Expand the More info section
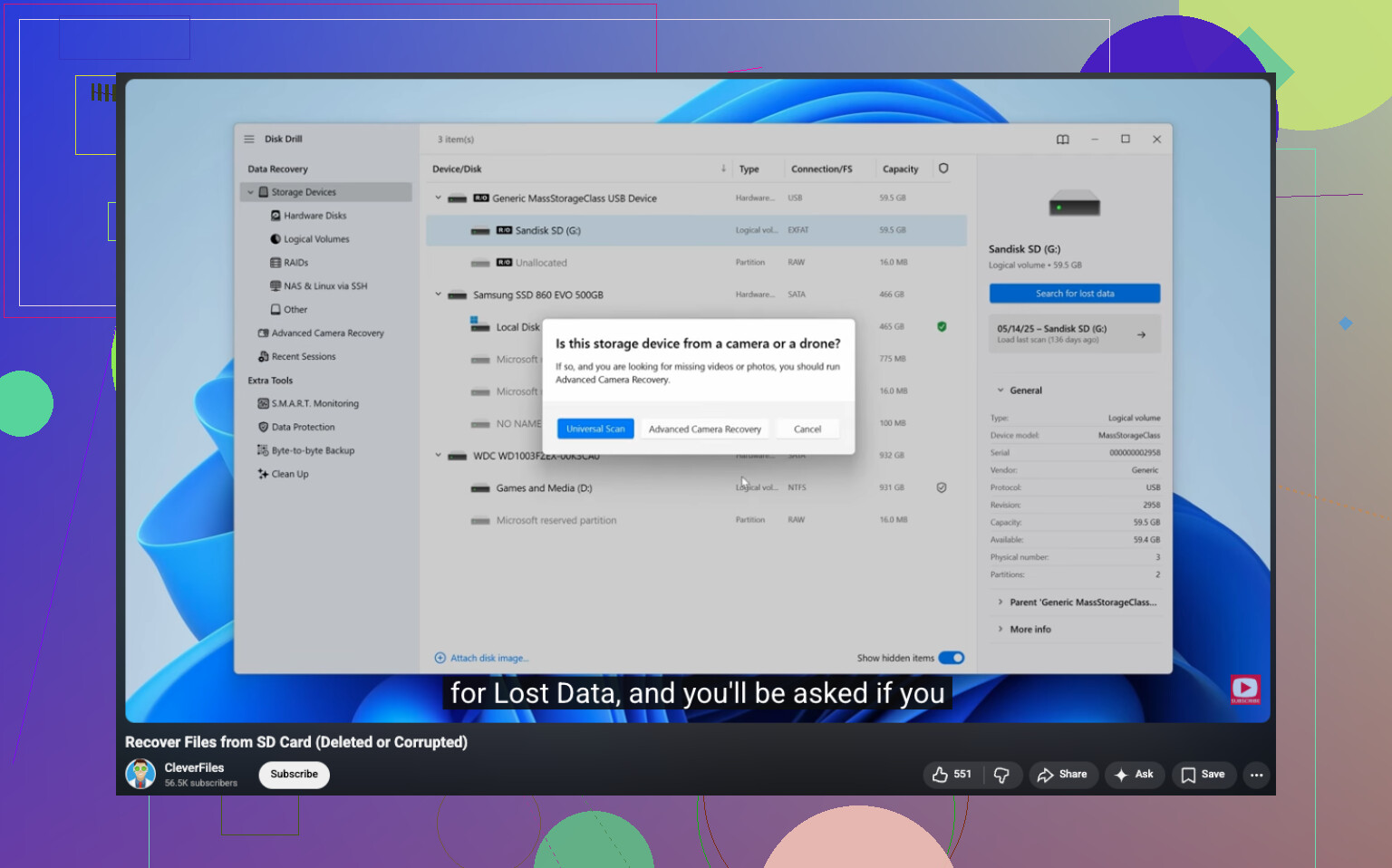The width and height of the screenshot is (1392, 868). click(1000, 630)
